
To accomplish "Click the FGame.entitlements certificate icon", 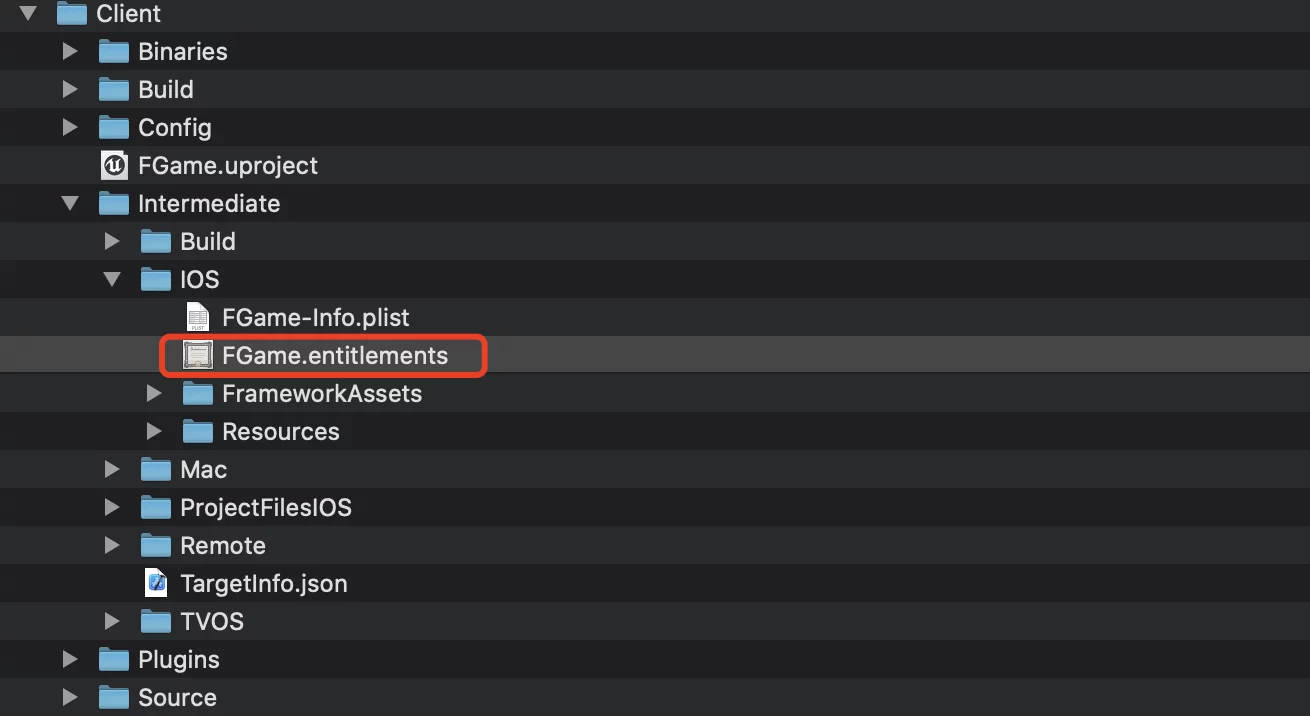I will [198, 355].
